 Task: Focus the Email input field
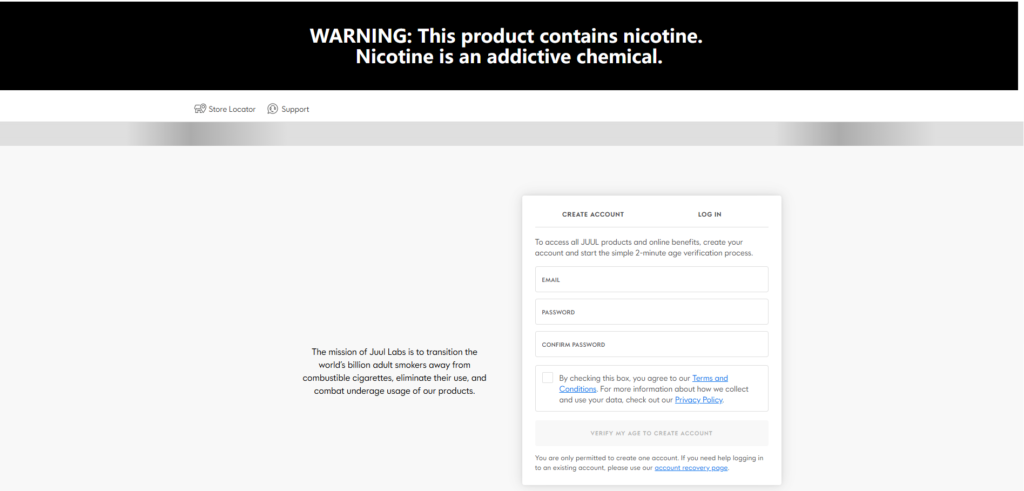pyautogui.click(x=651, y=279)
